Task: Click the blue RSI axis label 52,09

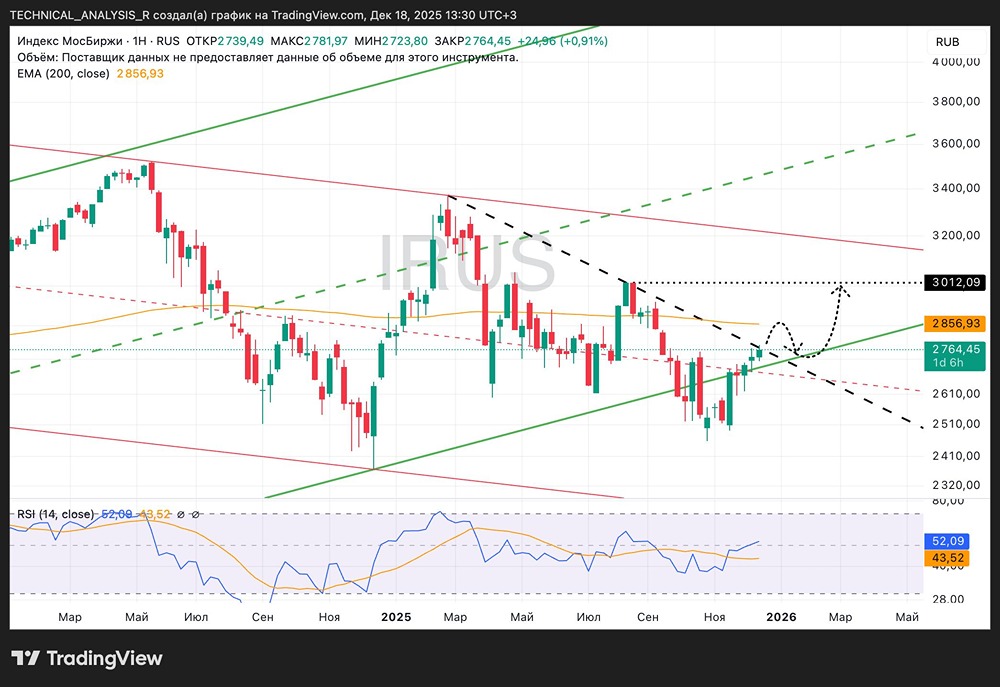Action: (x=947, y=541)
